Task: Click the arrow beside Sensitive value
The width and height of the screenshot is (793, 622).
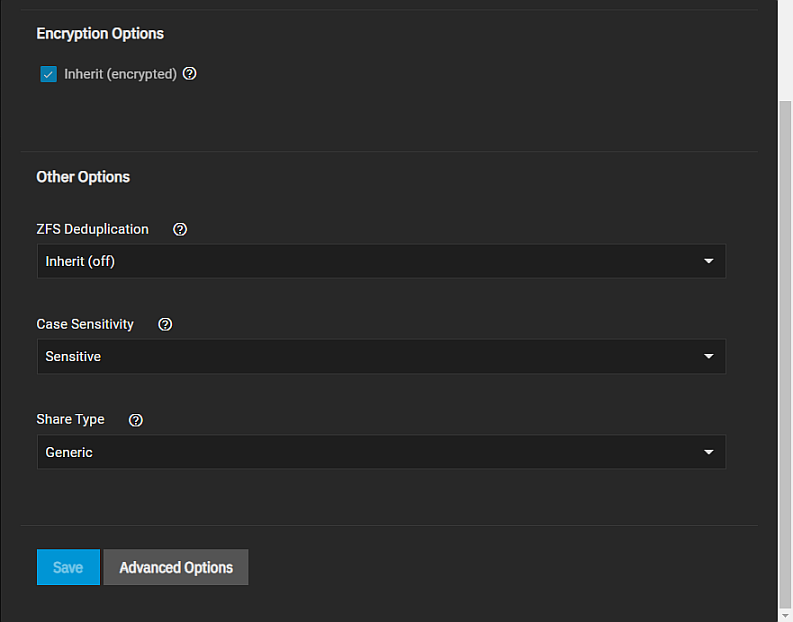Action: point(709,357)
